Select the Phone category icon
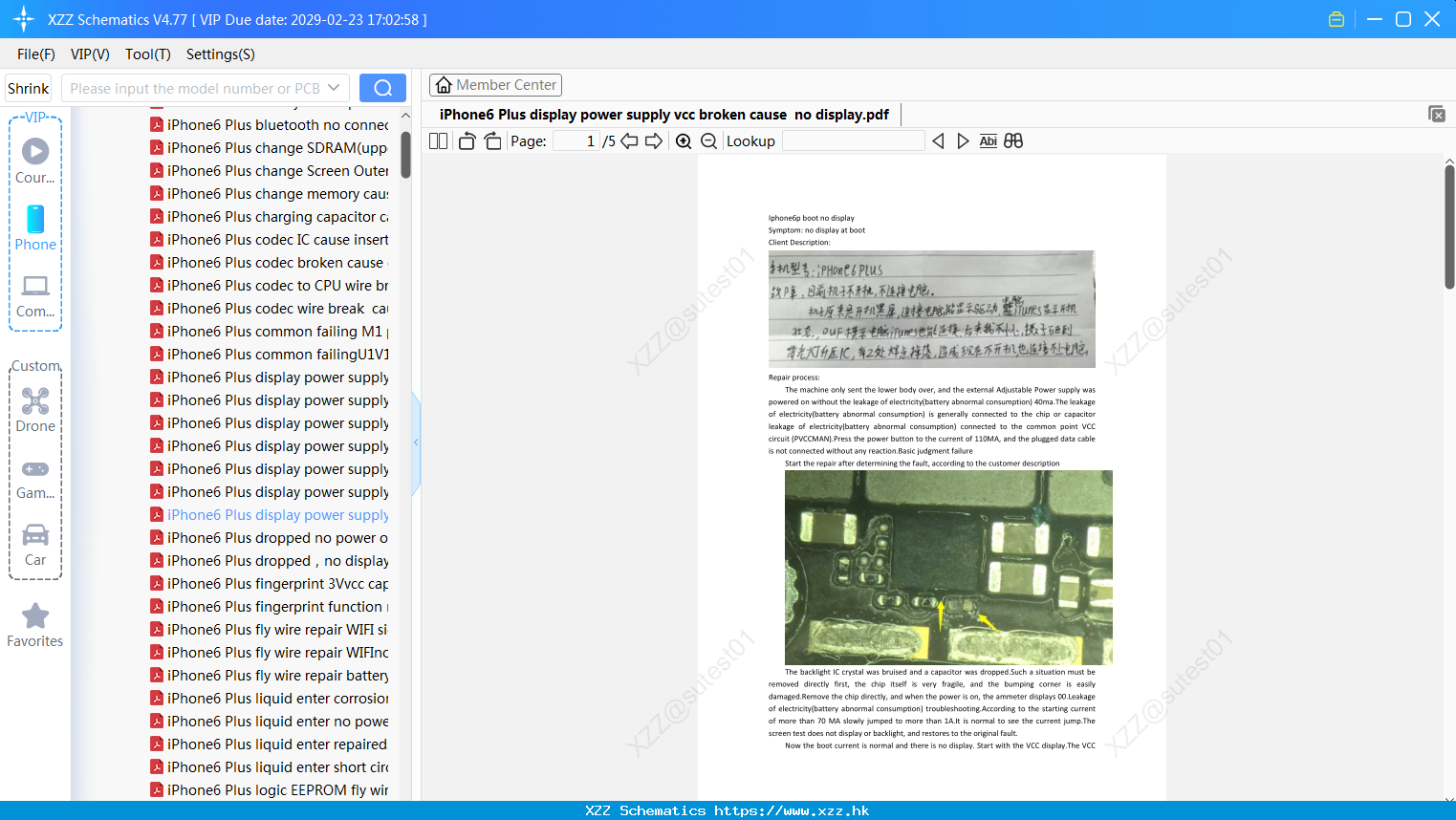This screenshot has height=820, width=1456. click(x=35, y=227)
